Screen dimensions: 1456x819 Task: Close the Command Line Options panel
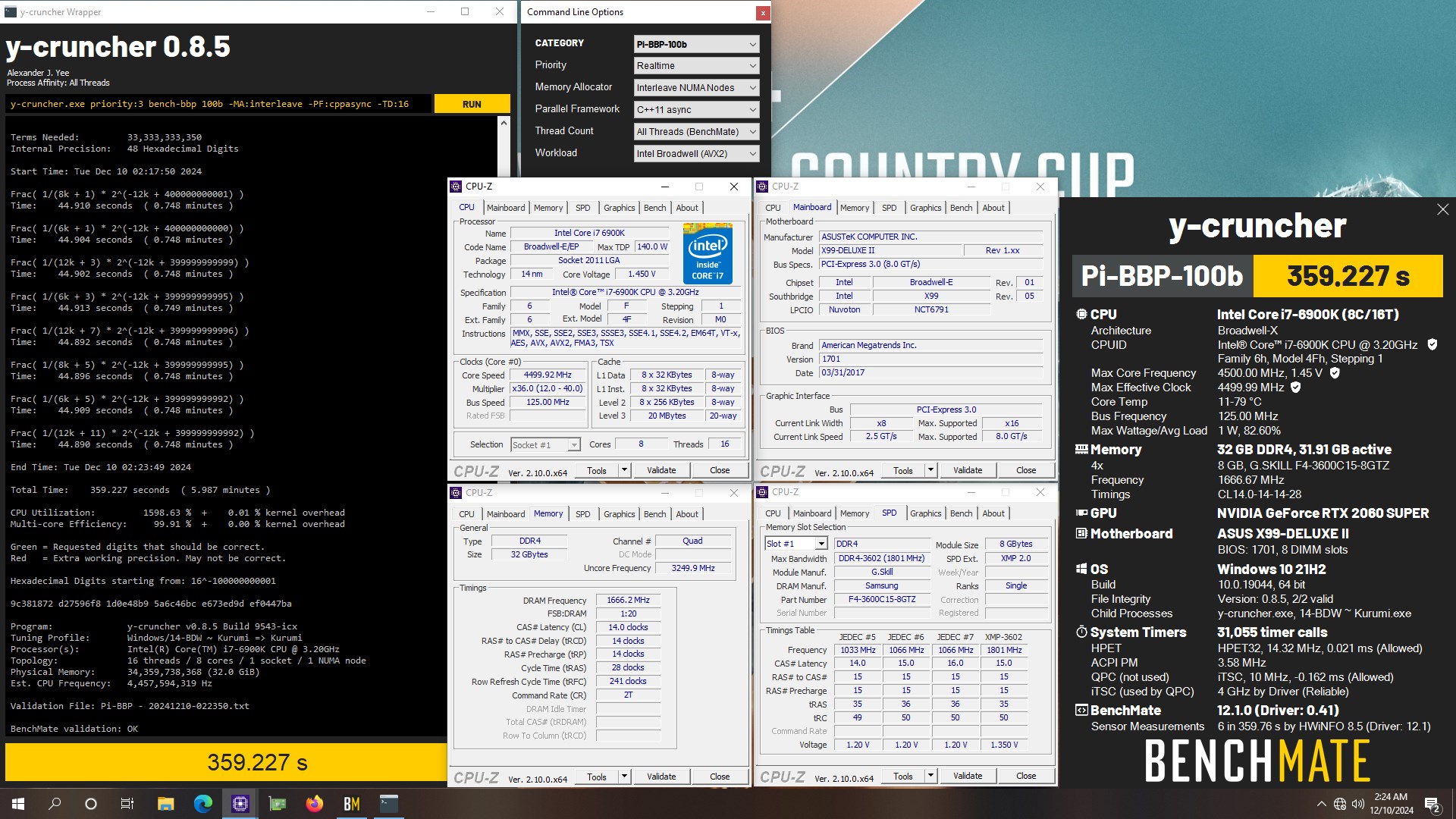click(762, 12)
